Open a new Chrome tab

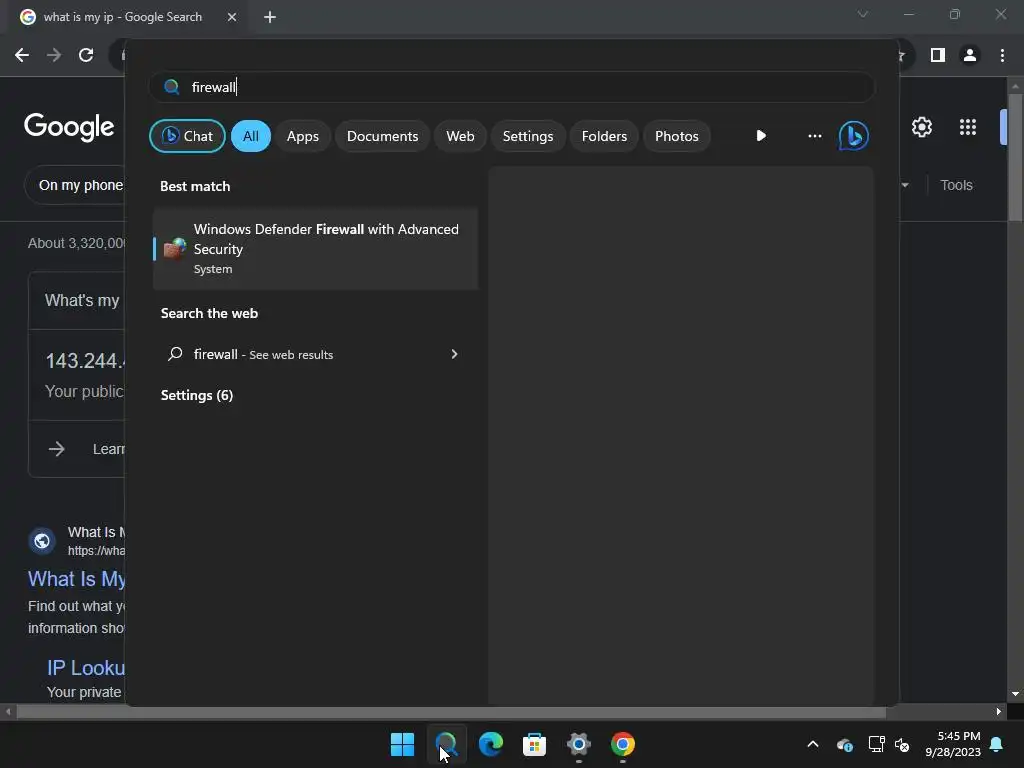[270, 17]
